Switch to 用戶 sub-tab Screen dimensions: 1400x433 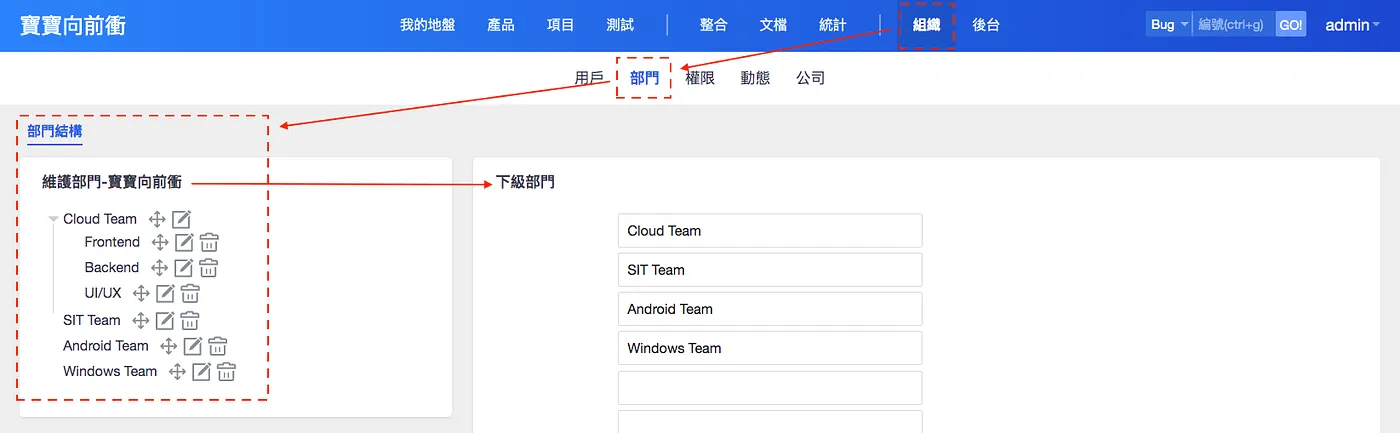pos(589,78)
